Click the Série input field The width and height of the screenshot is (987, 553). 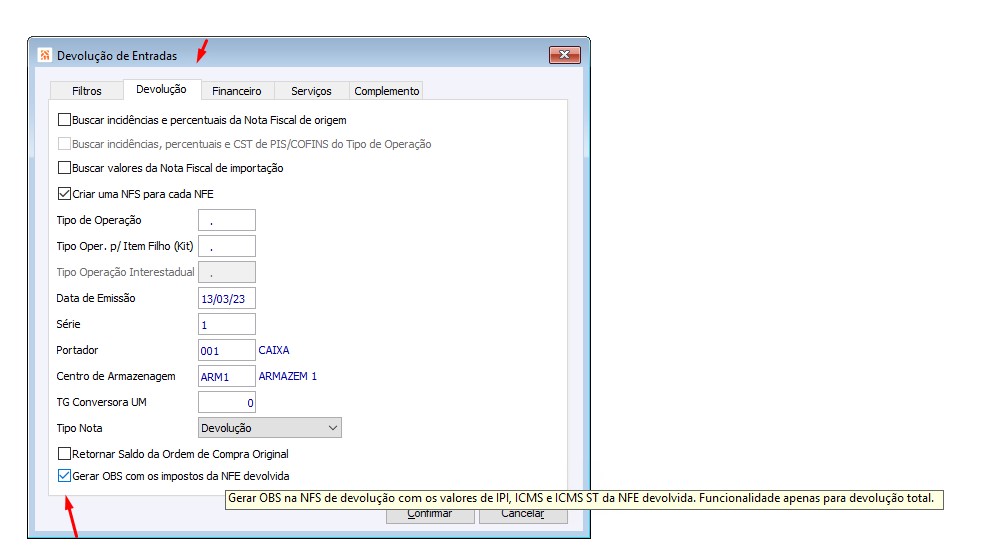227,324
